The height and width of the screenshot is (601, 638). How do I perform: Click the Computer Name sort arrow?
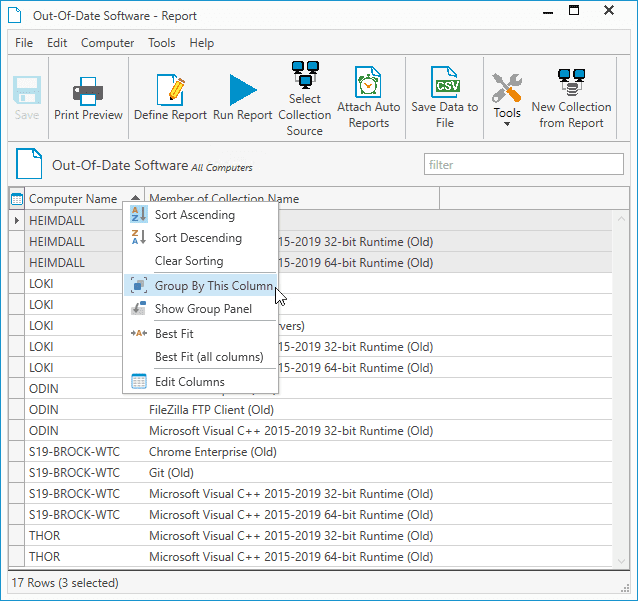(135, 198)
